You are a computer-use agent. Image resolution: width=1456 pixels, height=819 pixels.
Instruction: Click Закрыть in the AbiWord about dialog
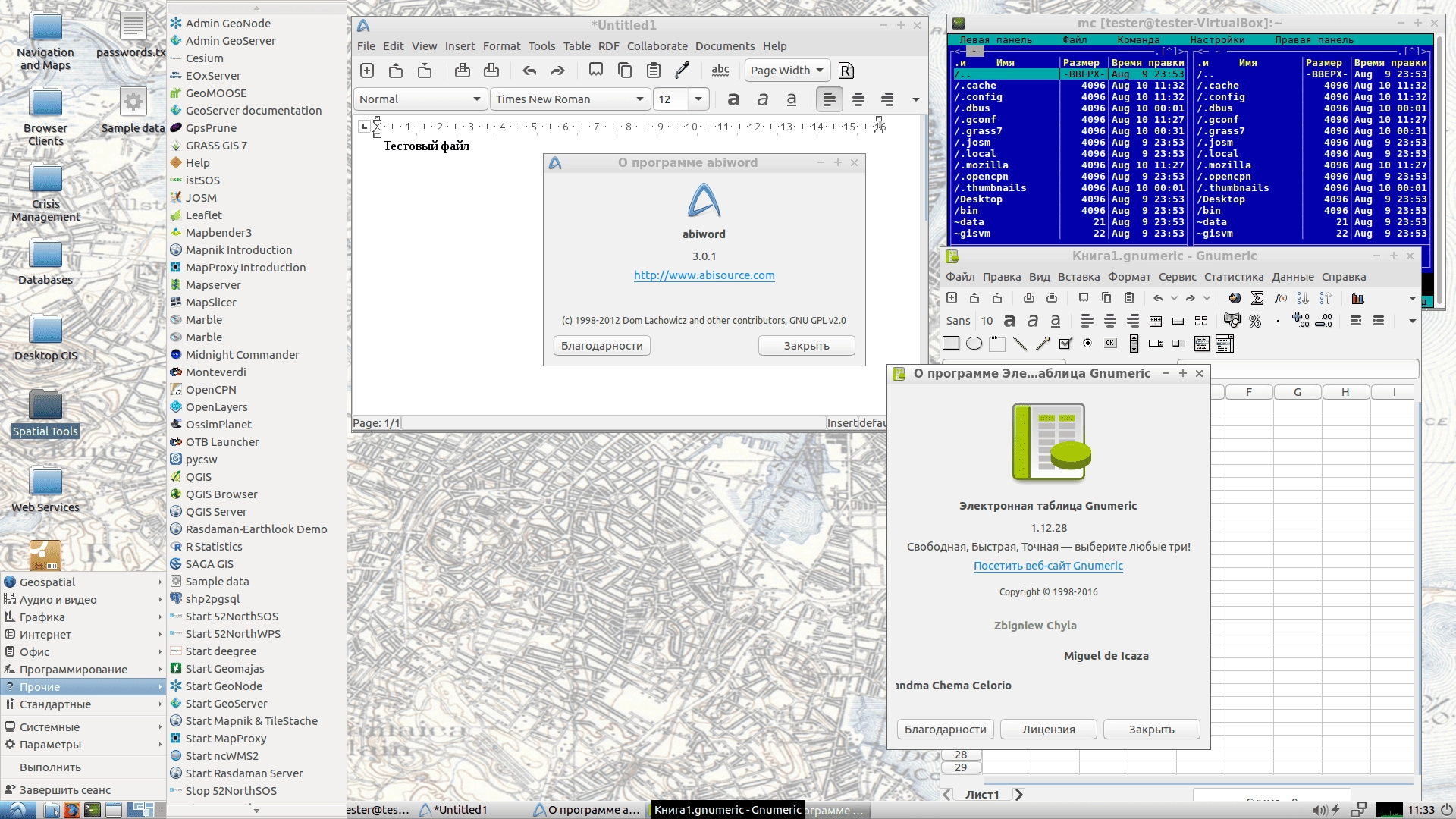(806, 346)
